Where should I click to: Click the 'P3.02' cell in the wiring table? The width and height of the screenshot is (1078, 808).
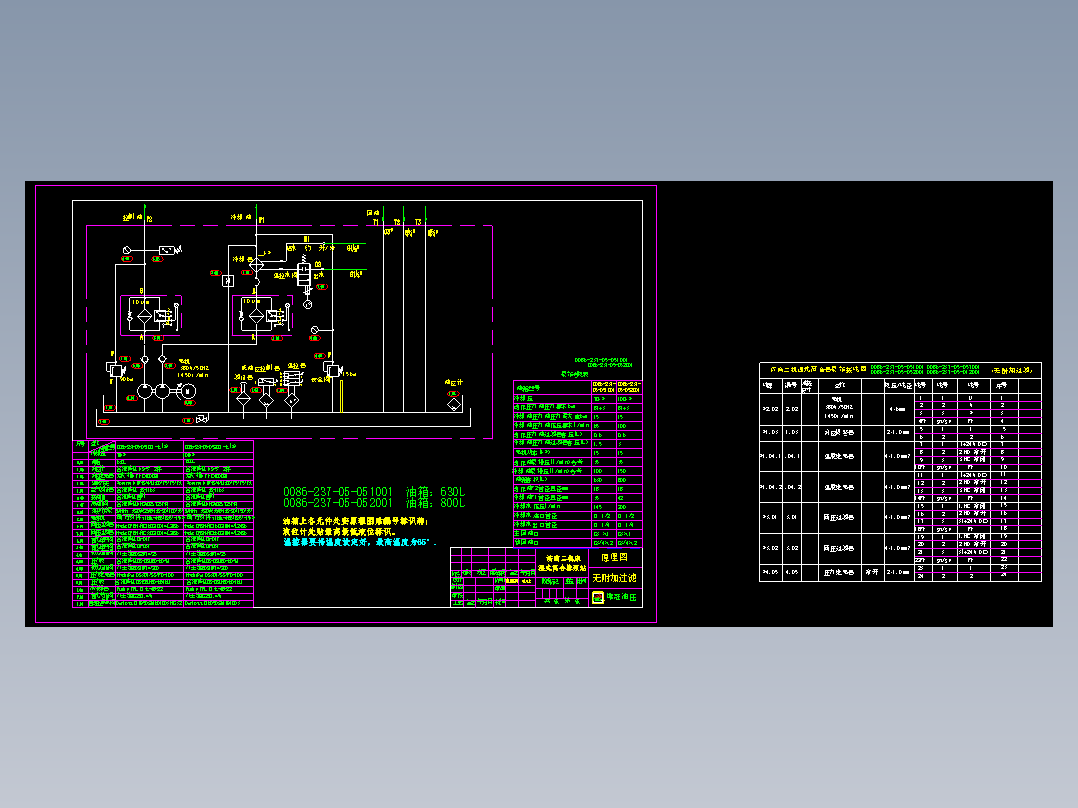(x=770, y=549)
